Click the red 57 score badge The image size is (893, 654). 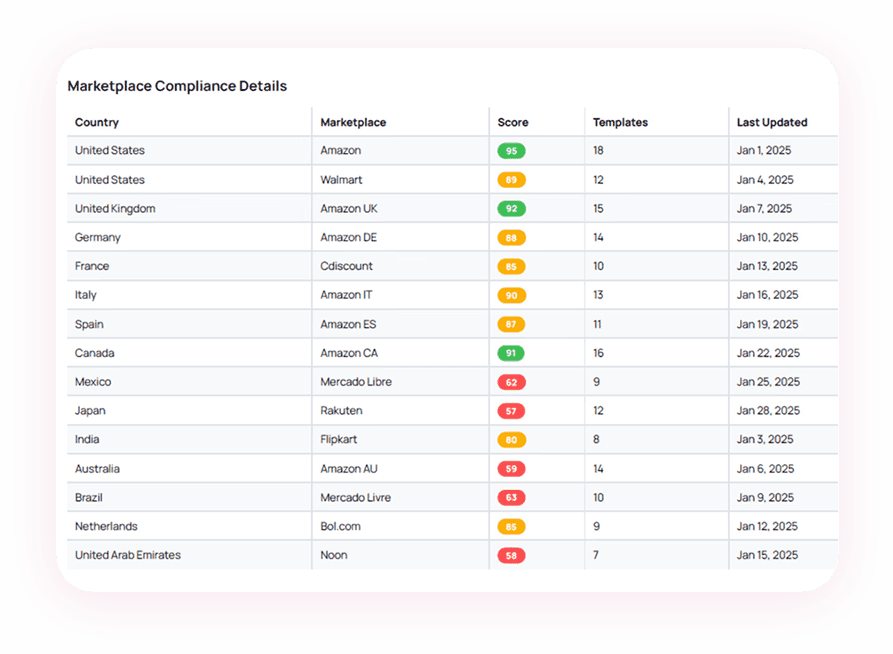coord(511,411)
